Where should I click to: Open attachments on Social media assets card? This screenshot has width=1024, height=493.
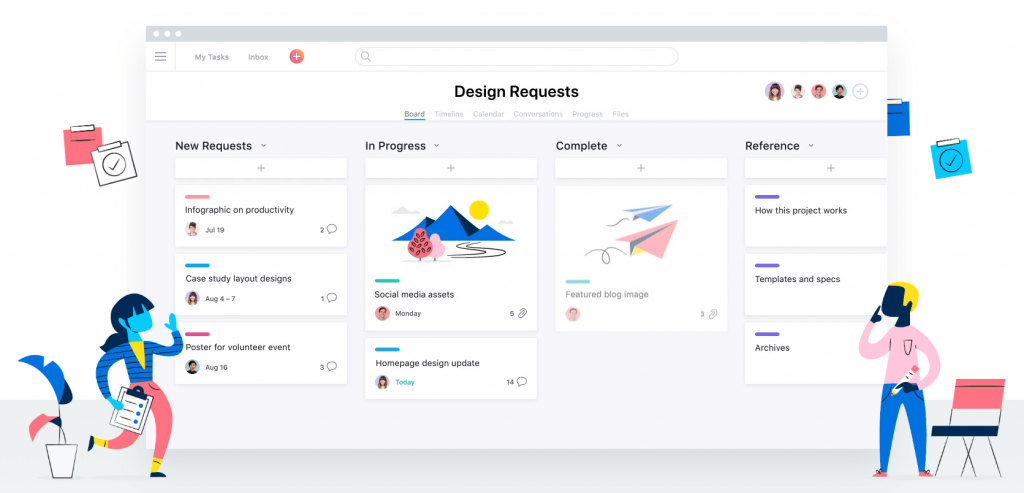pyautogui.click(x=522, y=313)
